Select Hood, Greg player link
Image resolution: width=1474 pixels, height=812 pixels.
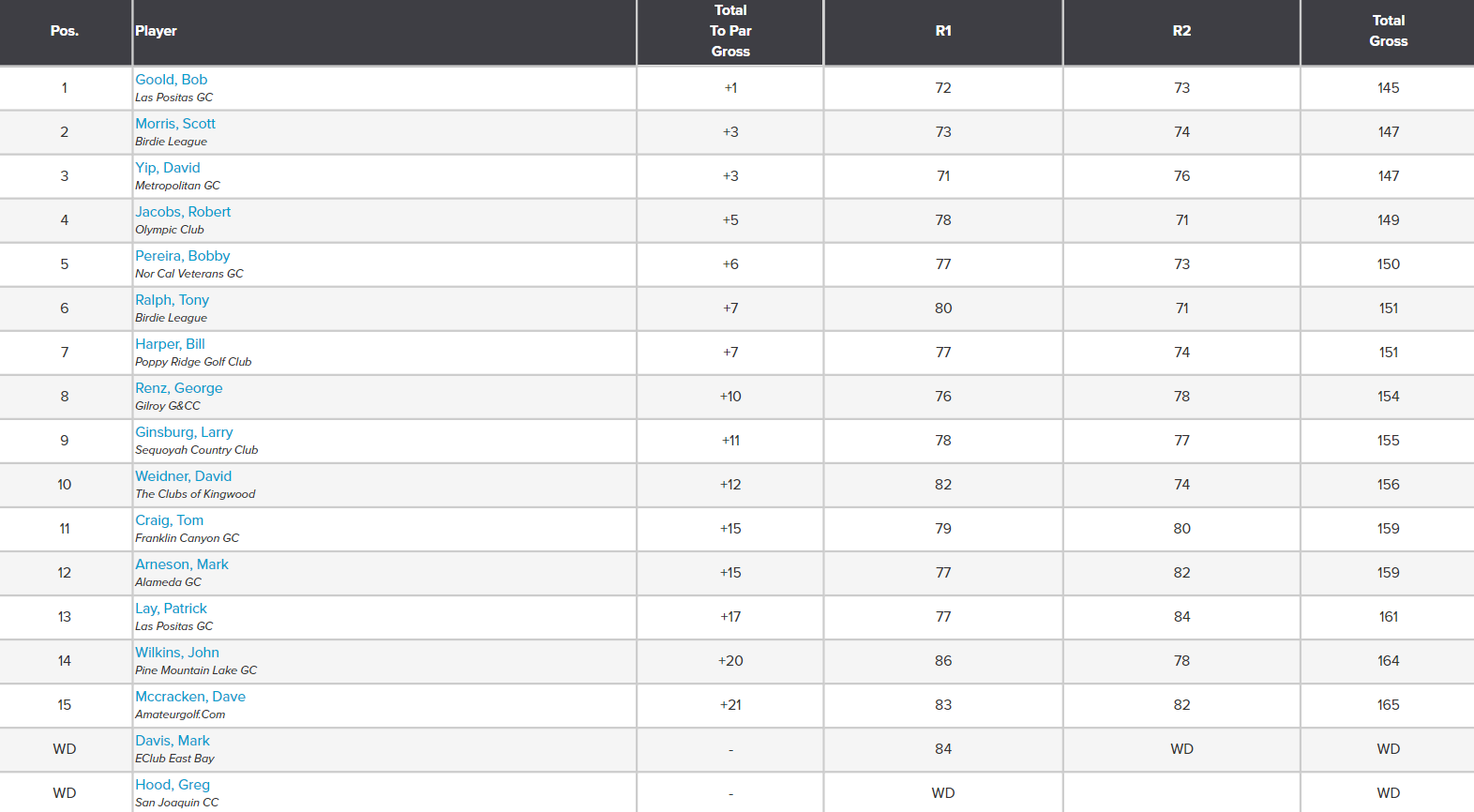[x=173, y=785]
